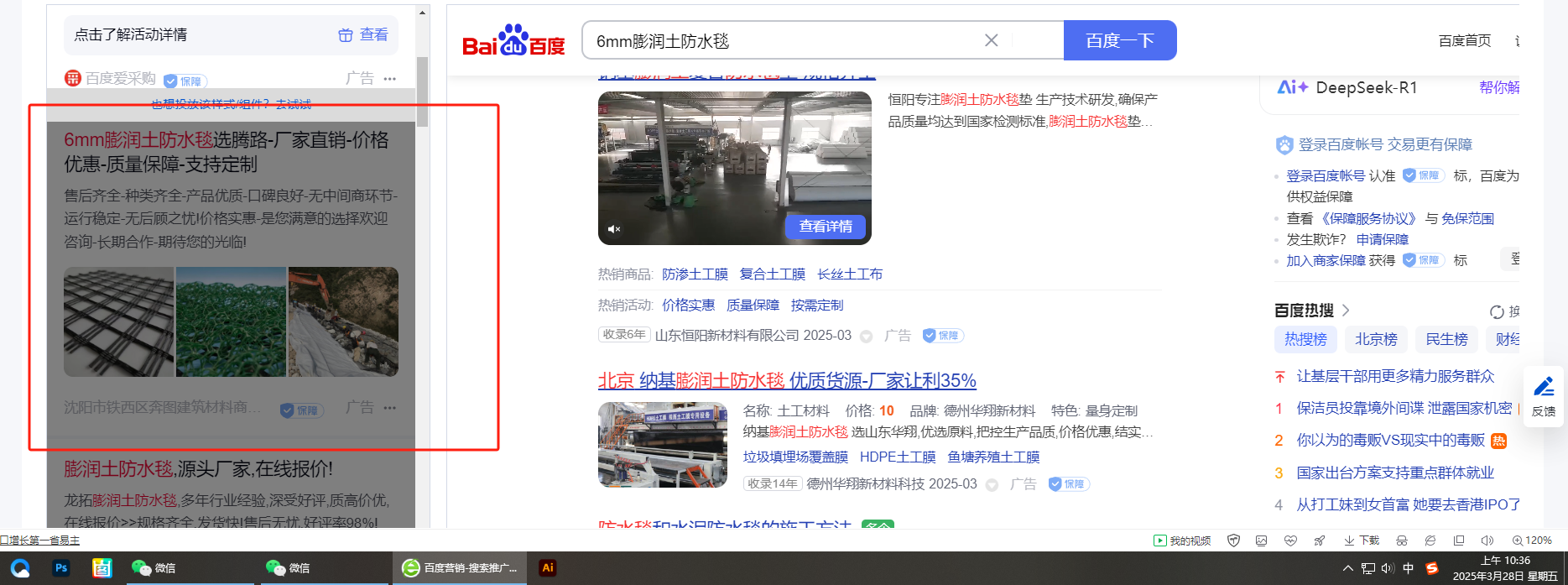This screenshot has width=1568, height=585.
Task: Show hidden system tray icons
Action: click(1347, 568)
